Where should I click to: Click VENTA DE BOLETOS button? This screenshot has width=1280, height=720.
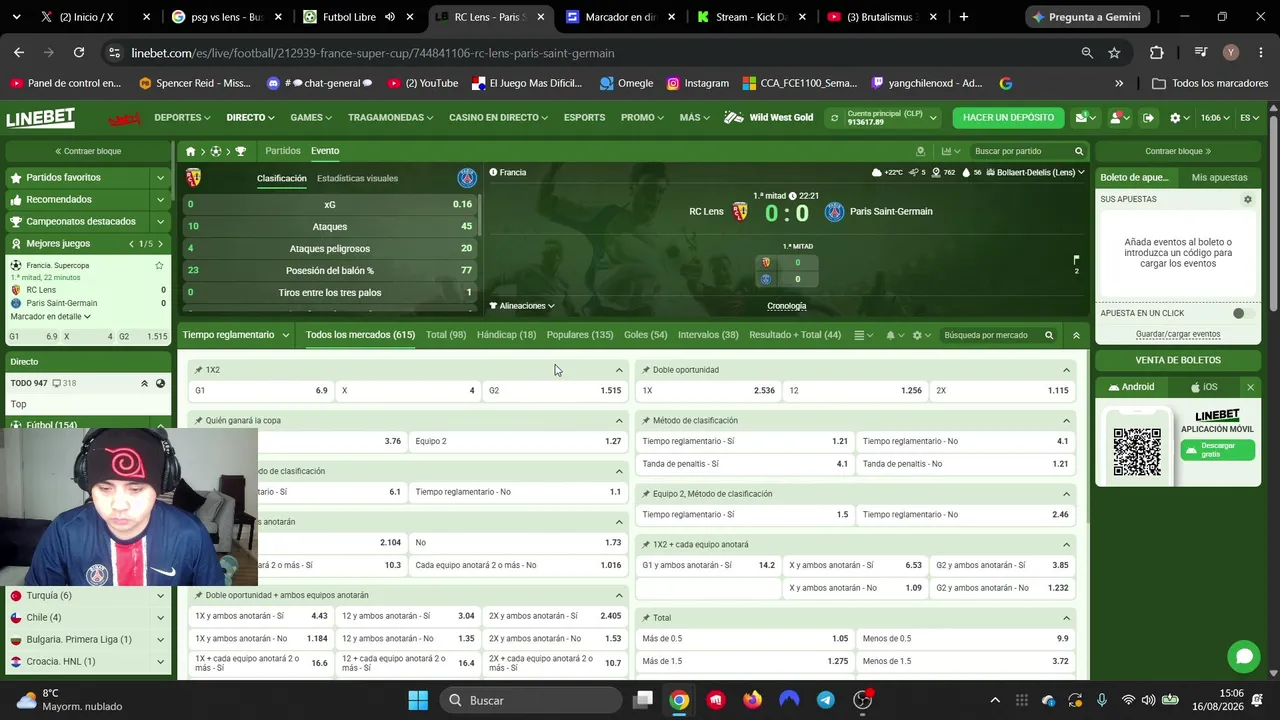point(1178,360)
